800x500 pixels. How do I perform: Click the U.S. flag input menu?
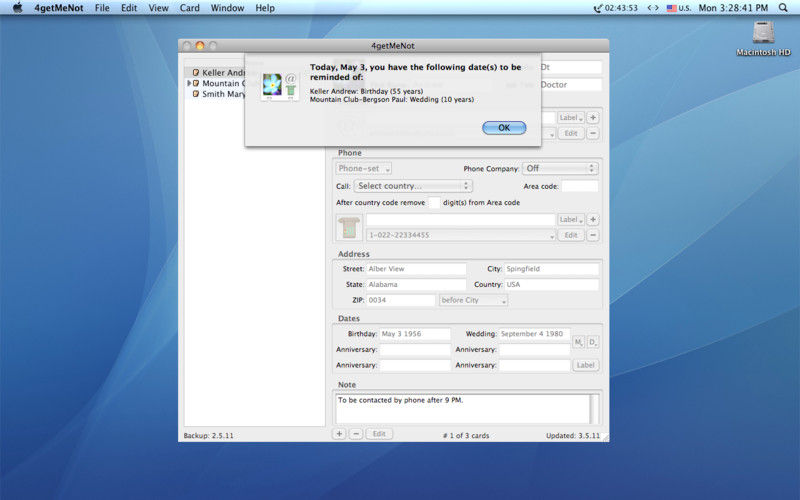pyautogui.click(x=679, y=8)
